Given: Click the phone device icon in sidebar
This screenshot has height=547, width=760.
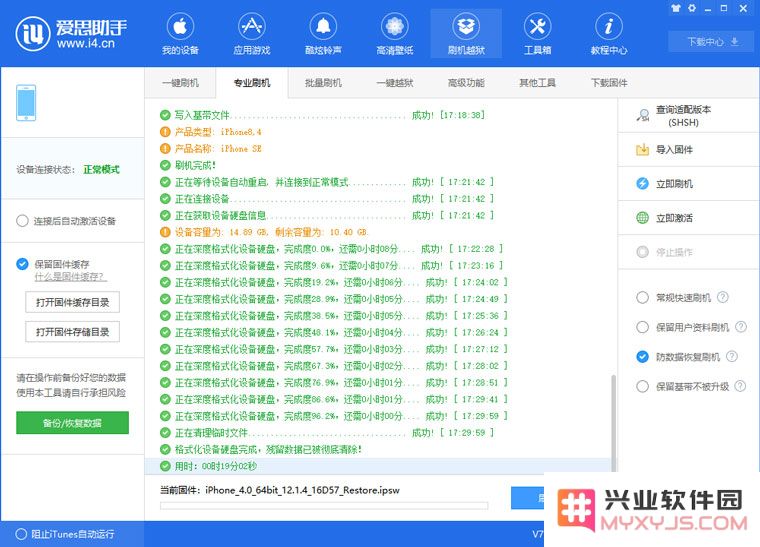Looking at the screenshot, I should tap(26, 103).
